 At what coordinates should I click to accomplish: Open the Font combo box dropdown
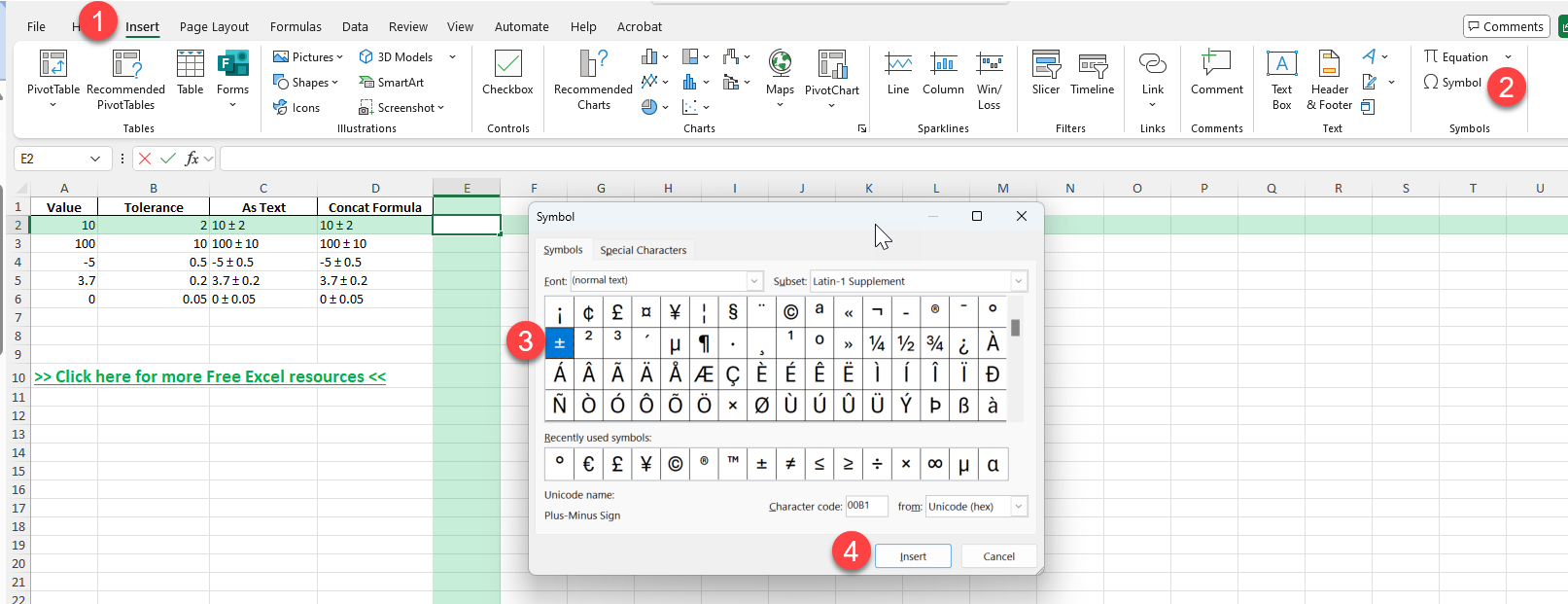(x=754, y=281)
